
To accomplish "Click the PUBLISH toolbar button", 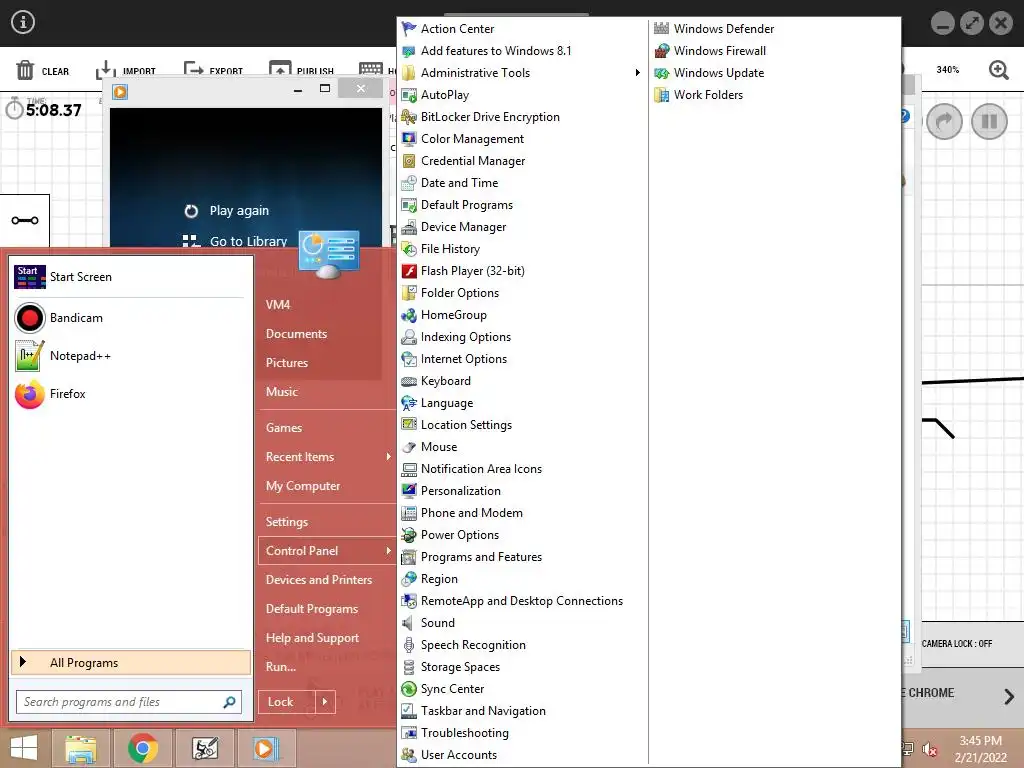I will coord(301,71).
